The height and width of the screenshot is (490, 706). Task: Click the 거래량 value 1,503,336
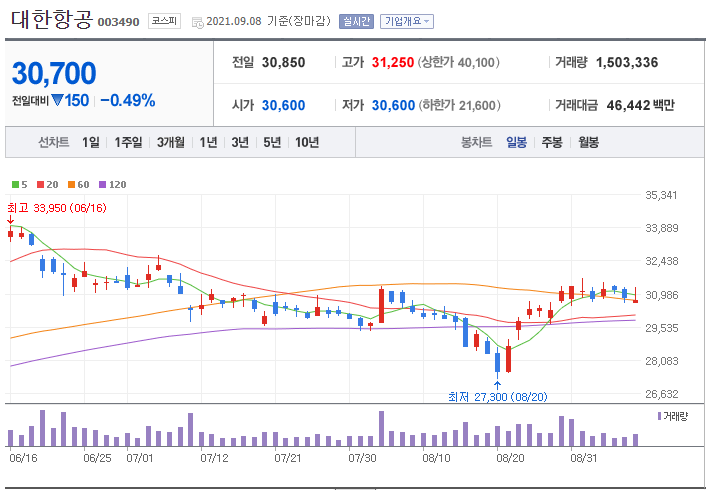coord(627,62)
